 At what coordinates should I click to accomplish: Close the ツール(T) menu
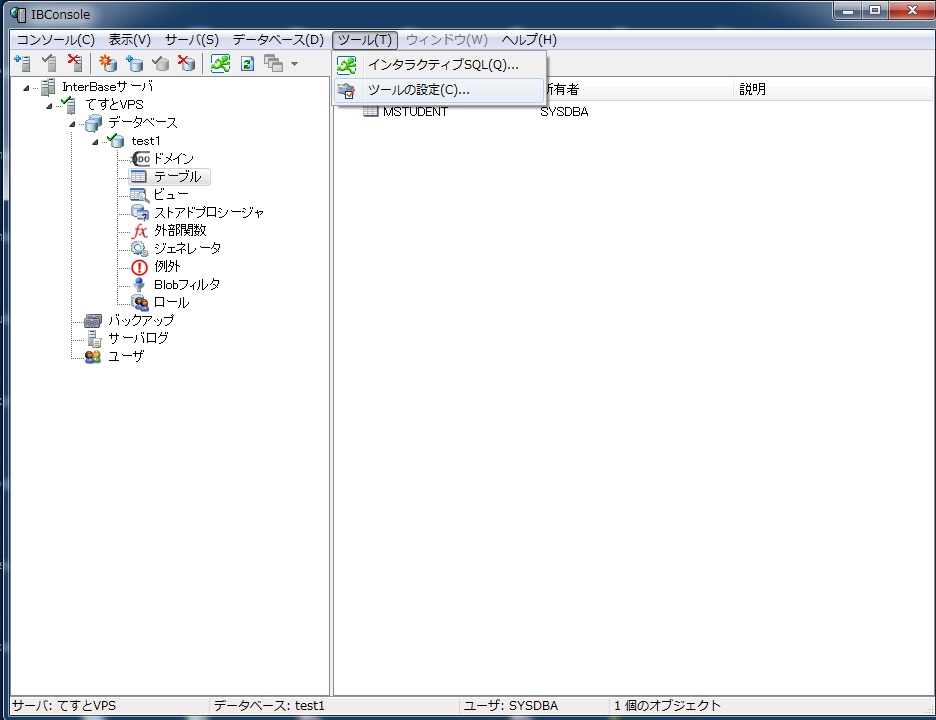[x=365, y=40]
